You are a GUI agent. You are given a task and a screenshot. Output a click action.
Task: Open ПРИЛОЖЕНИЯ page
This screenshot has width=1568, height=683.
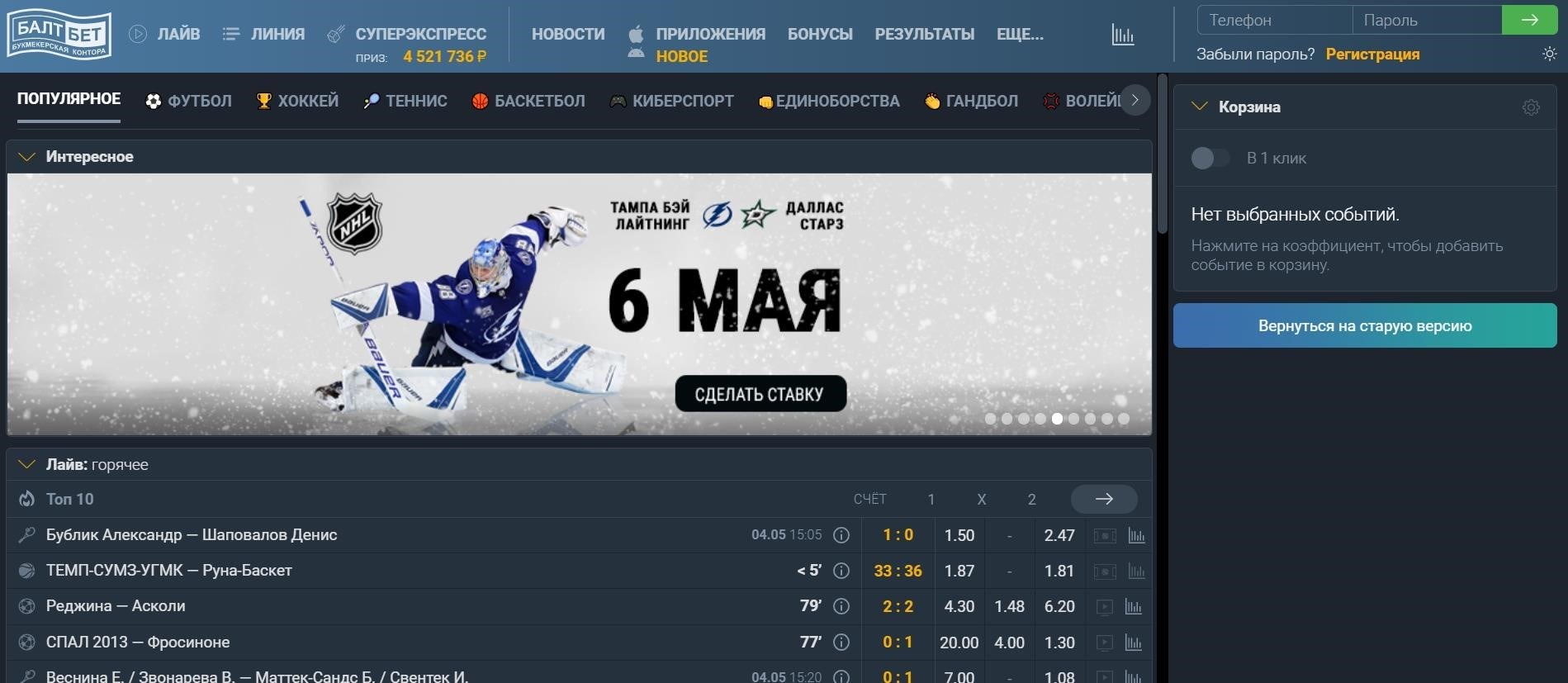[711, 34]
